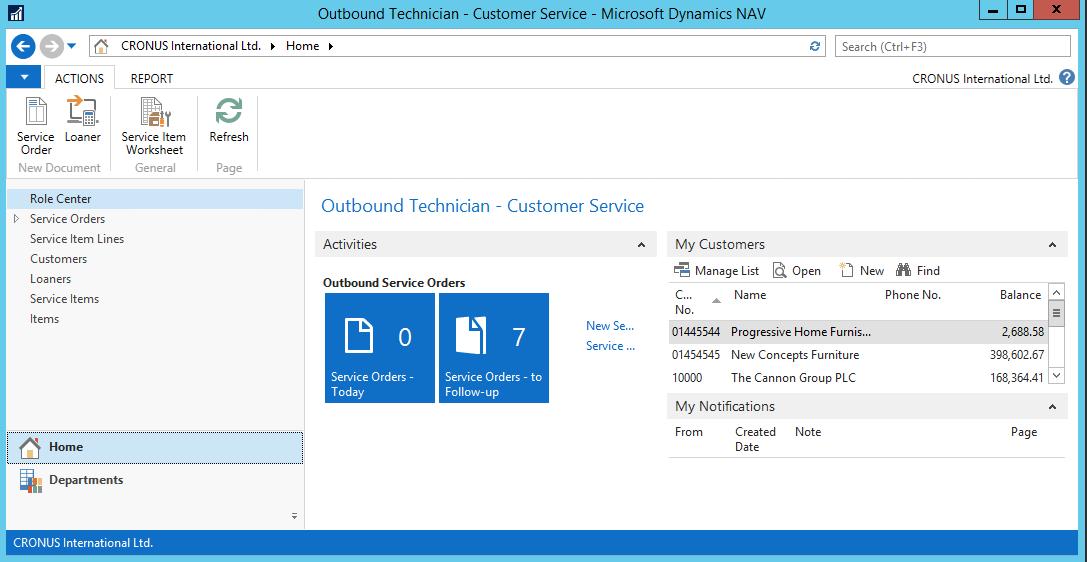
Task: Sort by Customer No. column header
Action: [x=697, y=302]
